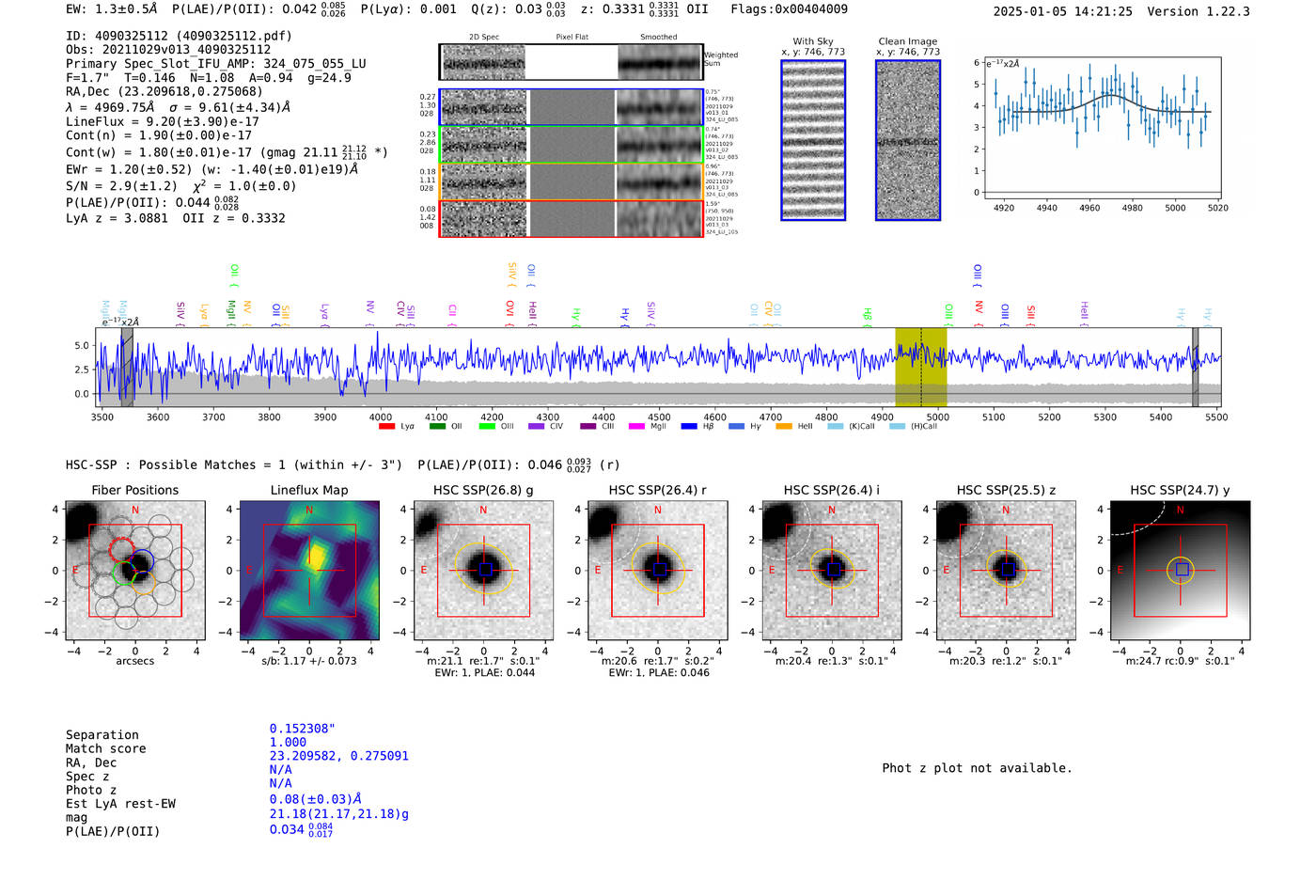Image resolution: width=1316 pixels, height=896 pixels.
Task: Open the Fiber Positions image
Action: pos(135,570)
